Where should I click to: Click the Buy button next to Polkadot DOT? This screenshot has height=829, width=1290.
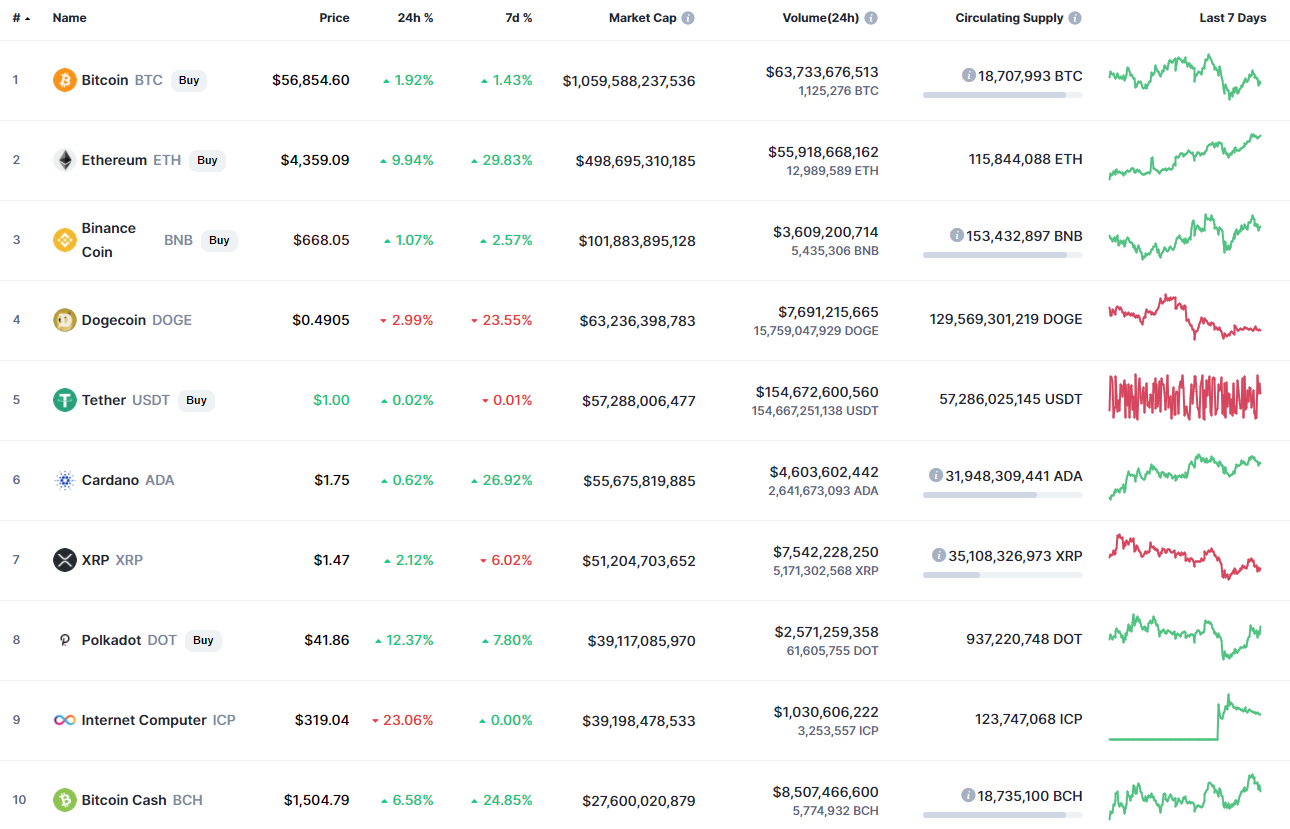coord(203,640)
